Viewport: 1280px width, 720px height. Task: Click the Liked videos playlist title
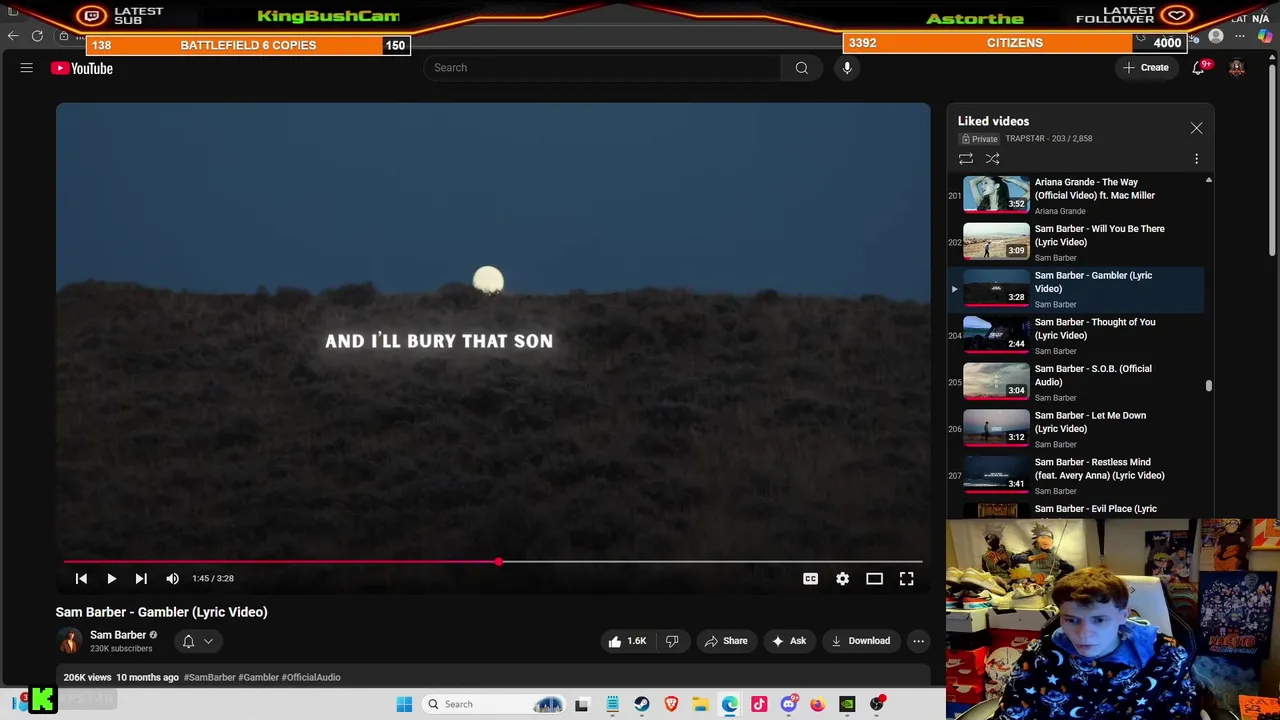993,121
